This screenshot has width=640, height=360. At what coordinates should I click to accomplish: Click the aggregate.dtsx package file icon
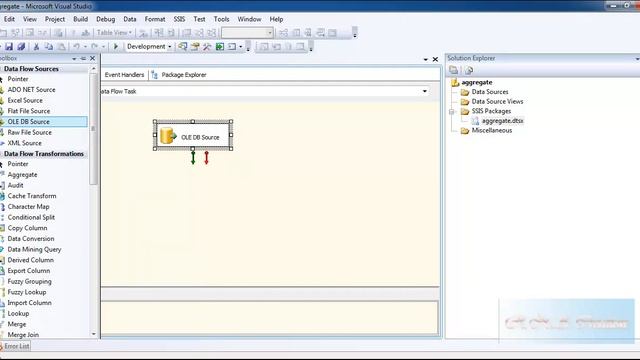click(x=475, y=121)
